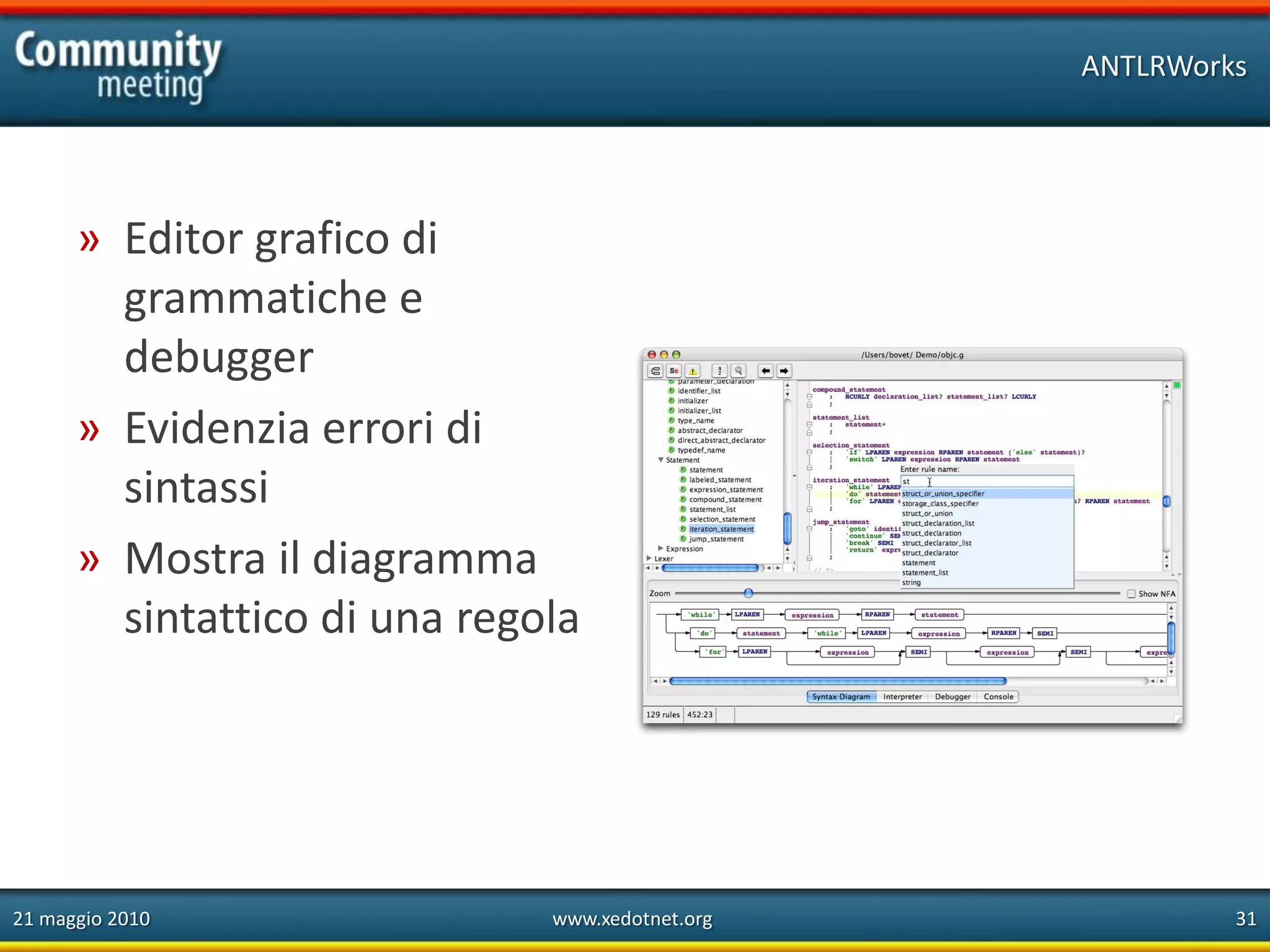The height and width of the screenshot is (952, 1270).
Task: Fold the selection_statement rule in editor gutter
Action: [x=809, y=452]
